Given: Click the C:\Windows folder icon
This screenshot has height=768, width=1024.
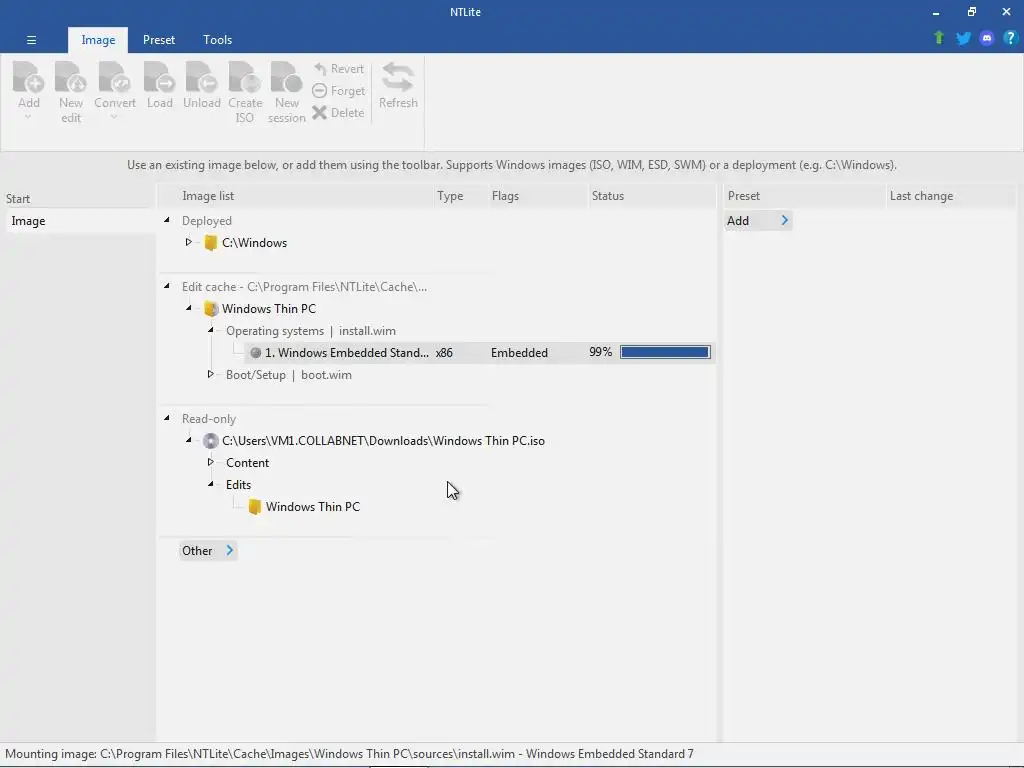Looking at the screenshot, I should (x=210, y=243).
